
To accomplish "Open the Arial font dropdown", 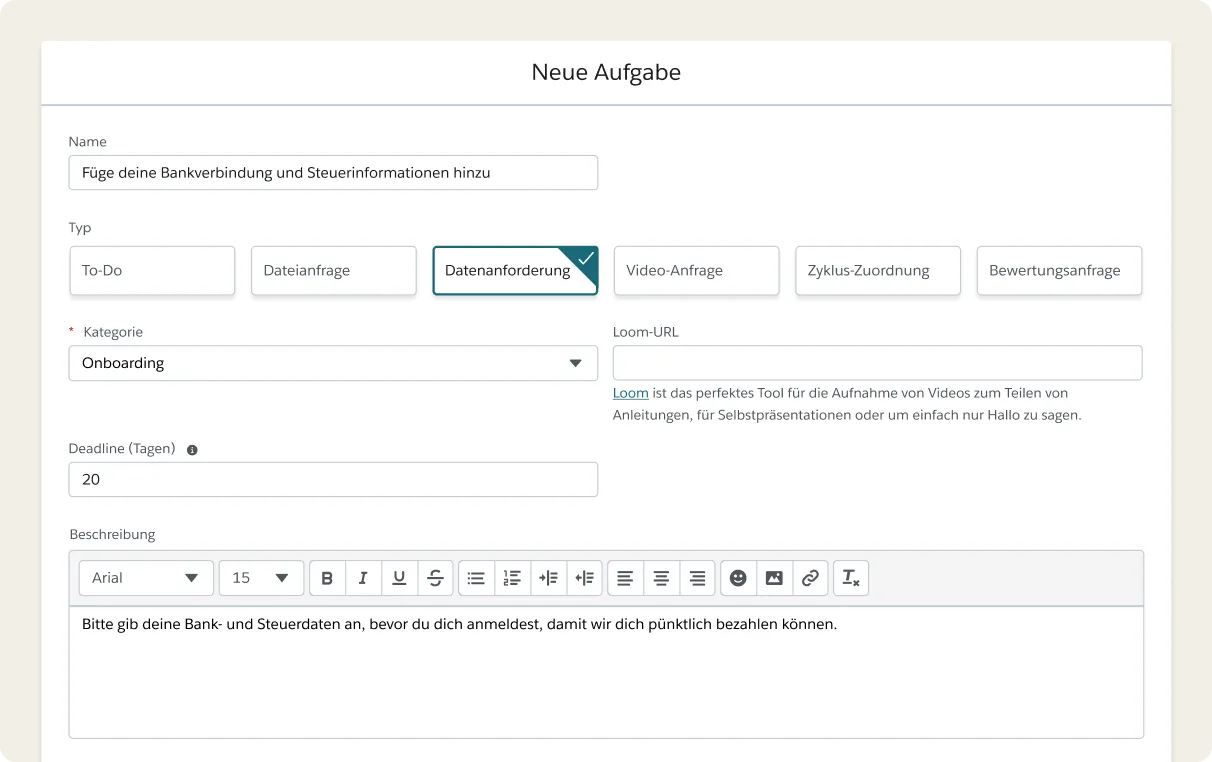I will [x=146, y=578].
